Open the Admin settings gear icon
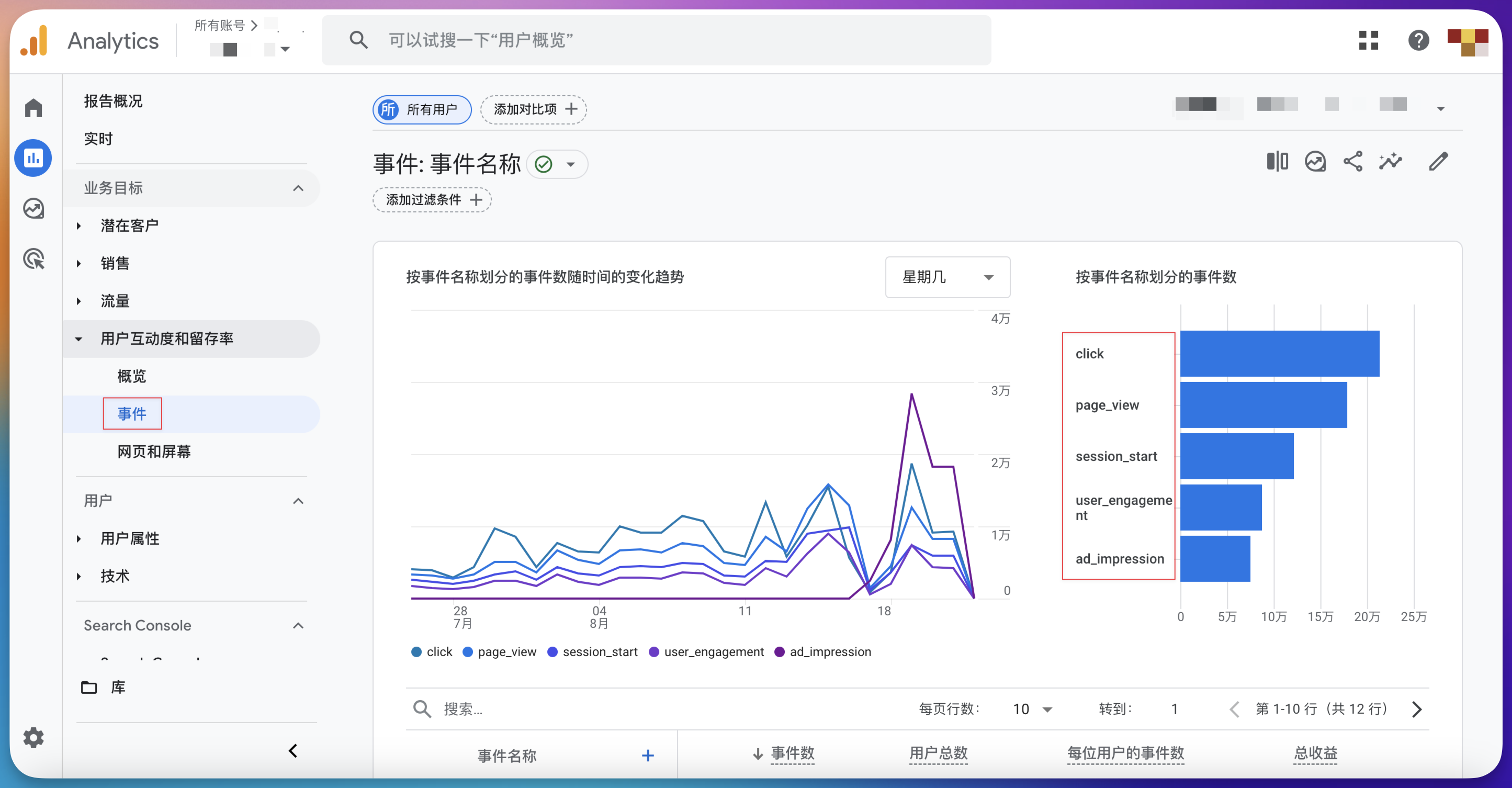The height and width of the screenshot is (788, 1512). coord(33,737)
